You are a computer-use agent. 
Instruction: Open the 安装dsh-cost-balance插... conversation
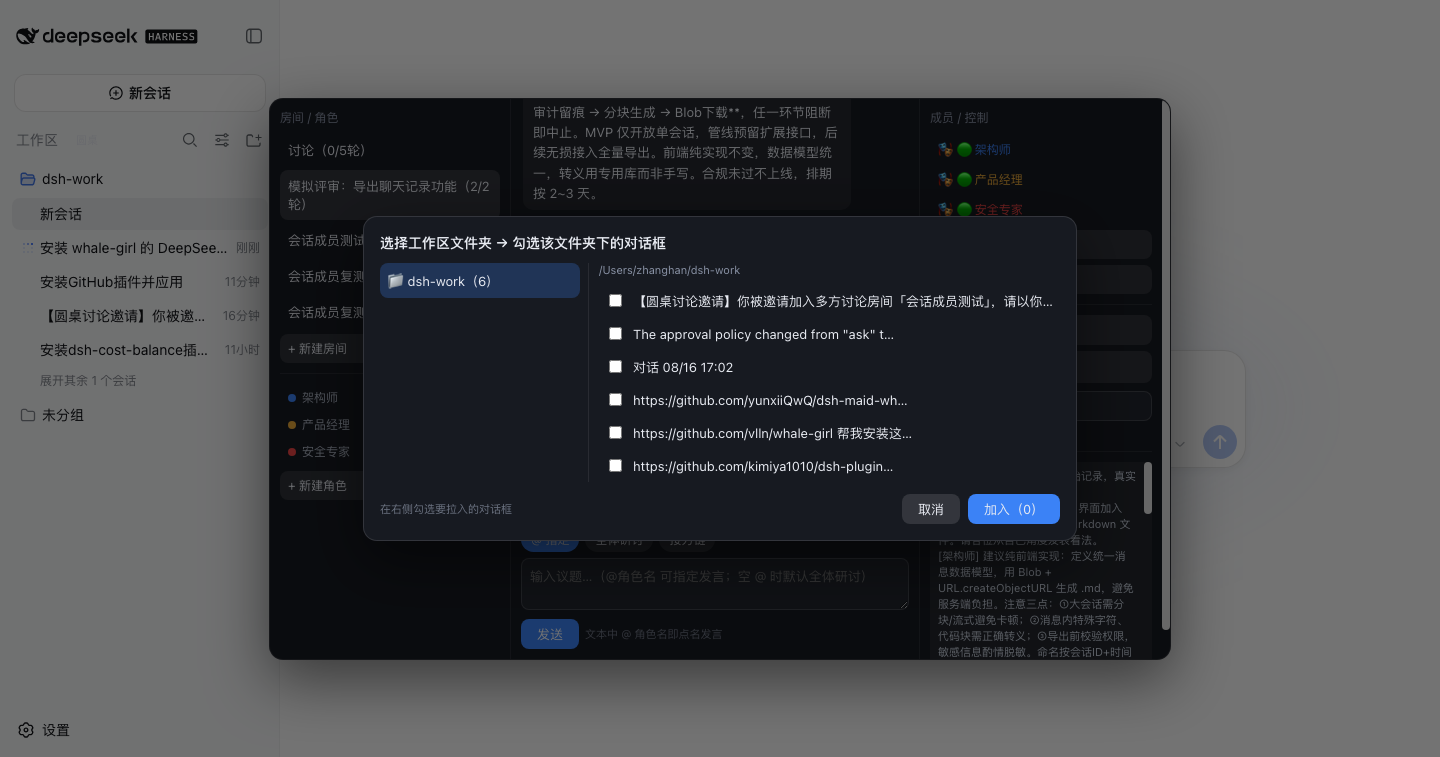pyautogui.click(x=140, y=350)
